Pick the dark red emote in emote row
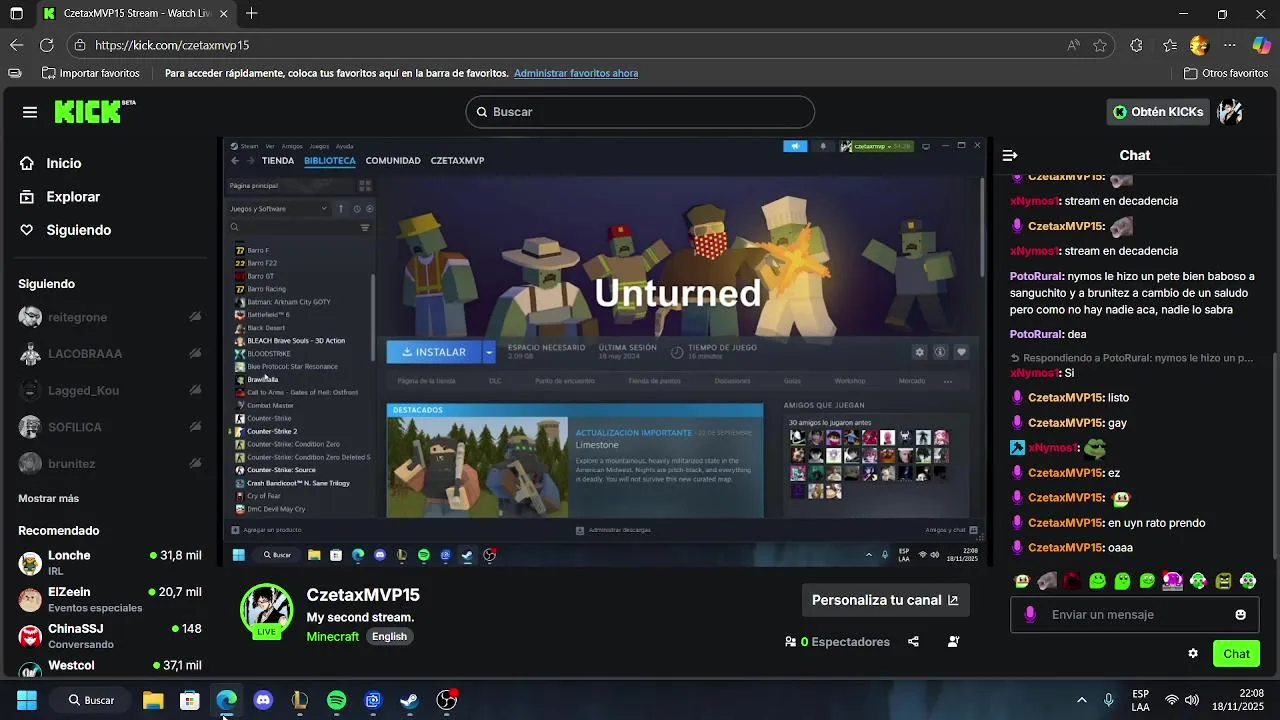The image size is (1280, 720). click(x=1072, y=581)
